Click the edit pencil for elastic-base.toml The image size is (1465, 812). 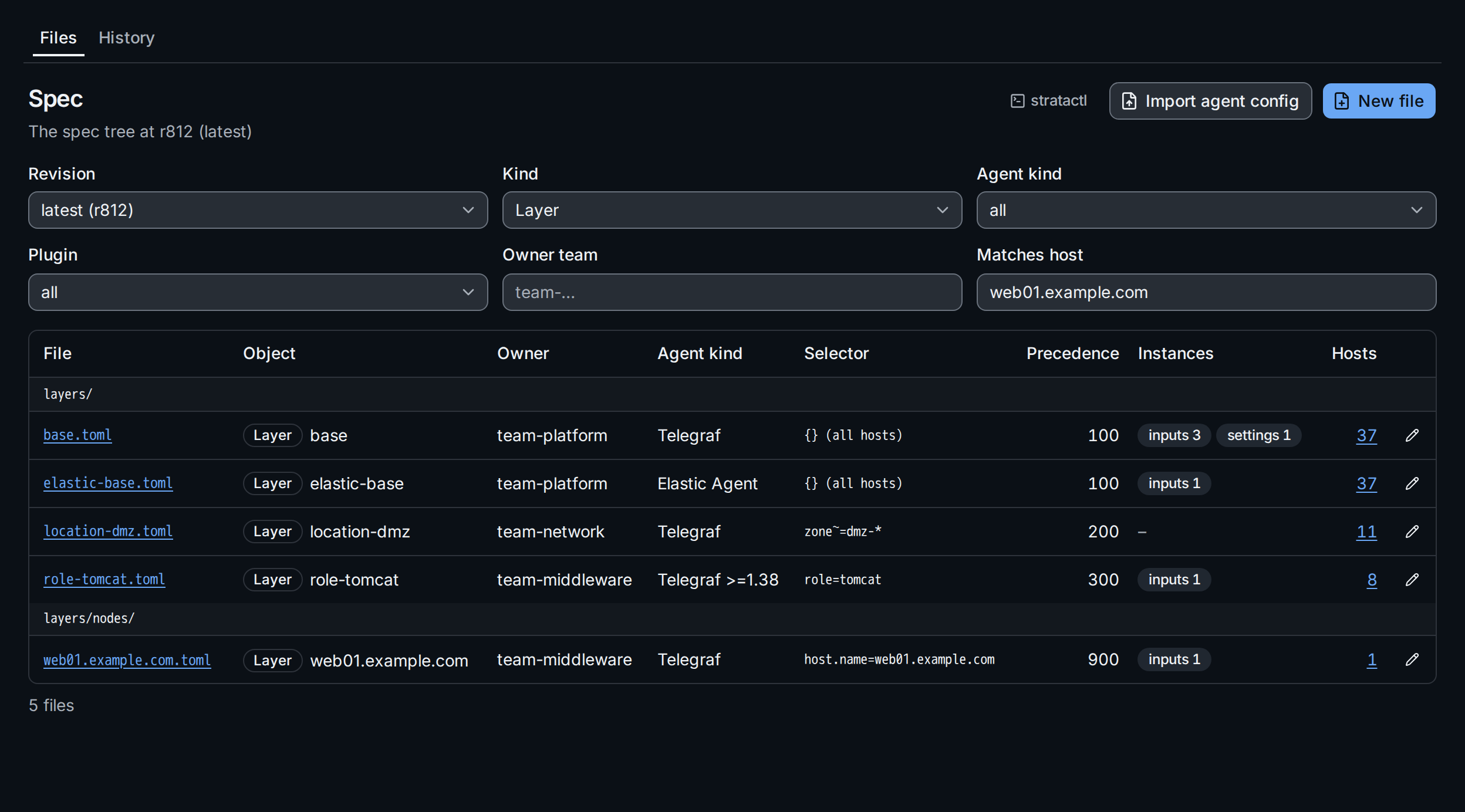(1412, 483)
